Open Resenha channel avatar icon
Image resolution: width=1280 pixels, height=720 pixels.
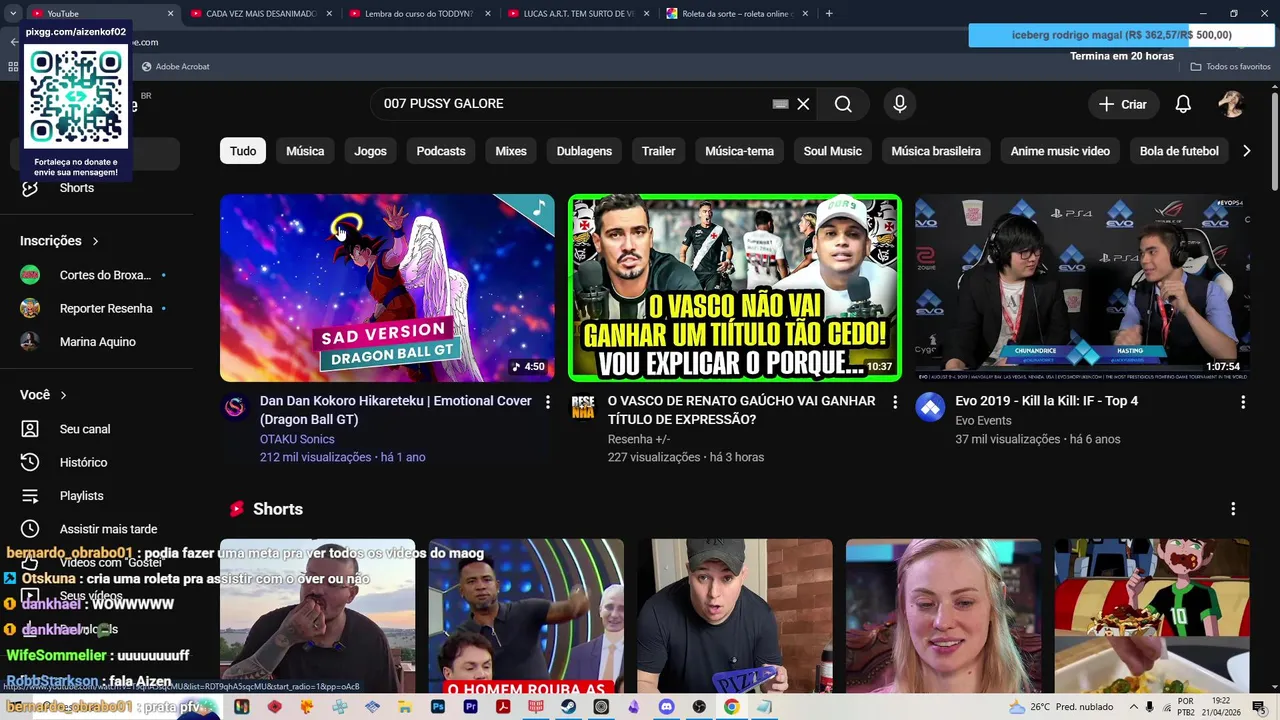pyautogui.click(x=583, y=407)
